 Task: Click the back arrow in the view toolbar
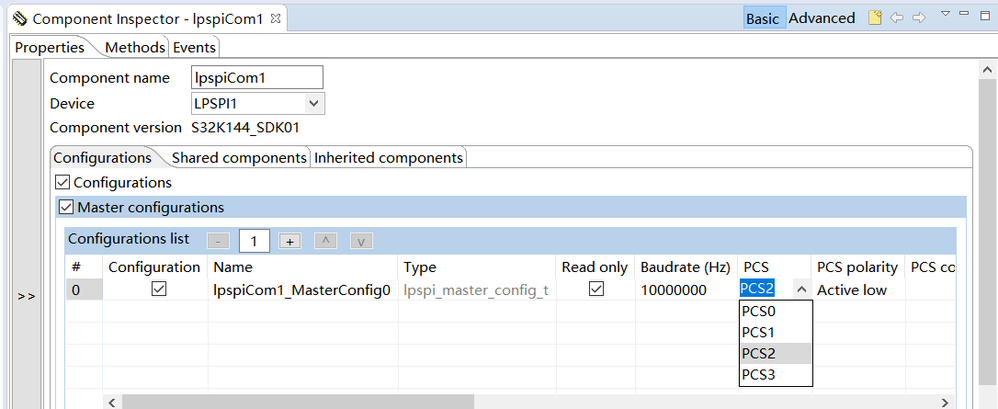click(x=897, y=18)
